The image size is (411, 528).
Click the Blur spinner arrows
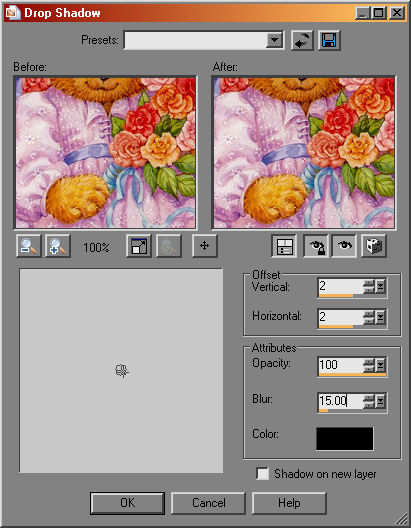pos(370,401)
